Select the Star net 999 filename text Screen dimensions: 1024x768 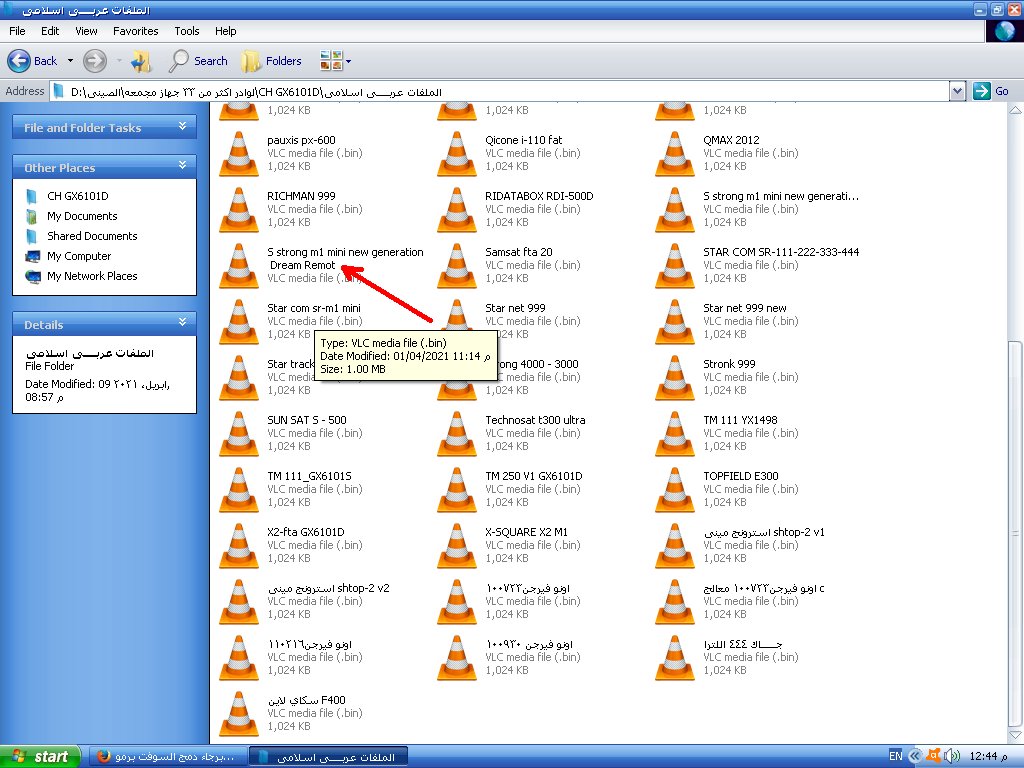click(x=515, y=308)
